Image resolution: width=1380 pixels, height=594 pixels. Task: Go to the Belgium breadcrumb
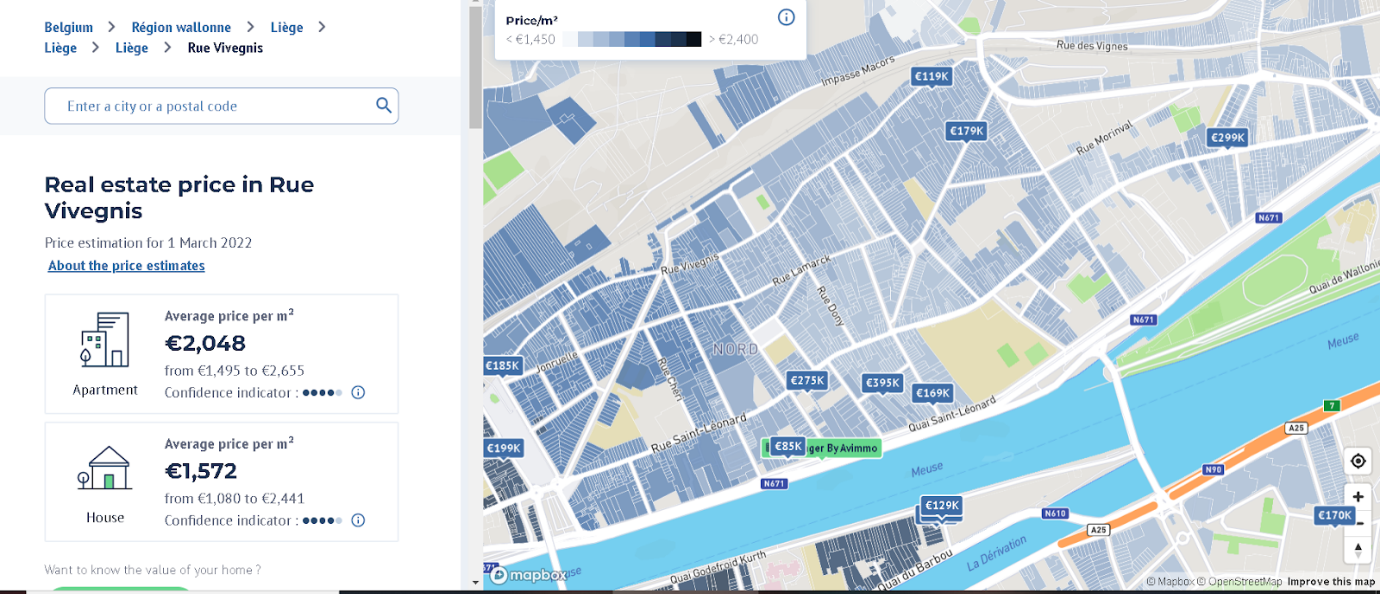(x=68, y=27)
